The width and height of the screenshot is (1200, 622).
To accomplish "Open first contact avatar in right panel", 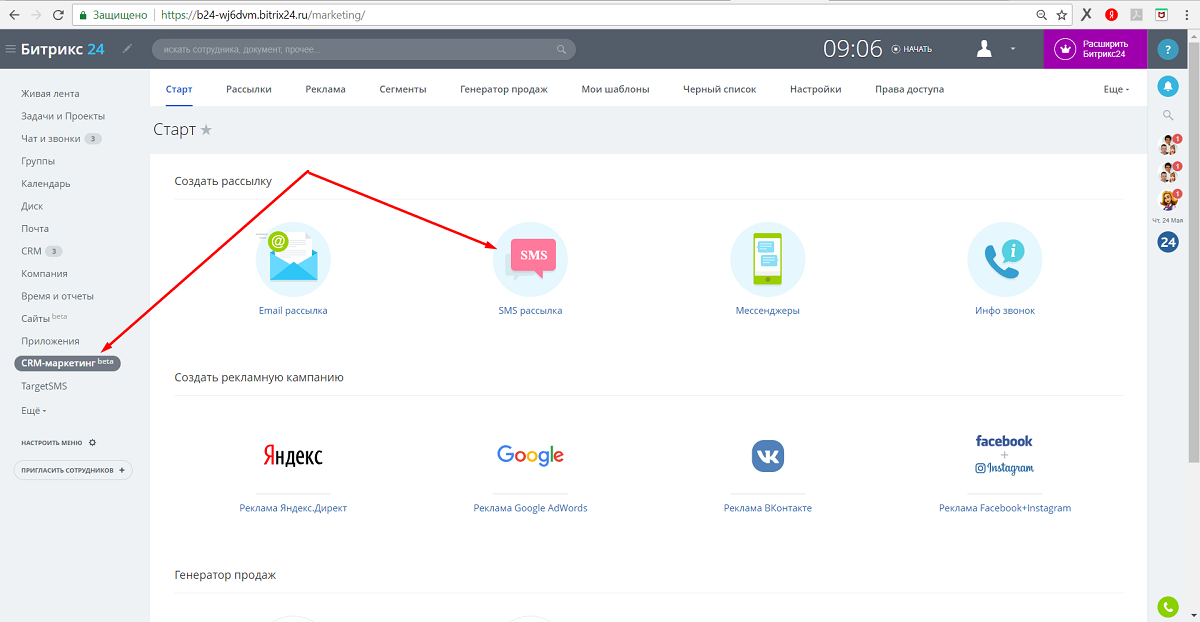I will (1167, 145).
